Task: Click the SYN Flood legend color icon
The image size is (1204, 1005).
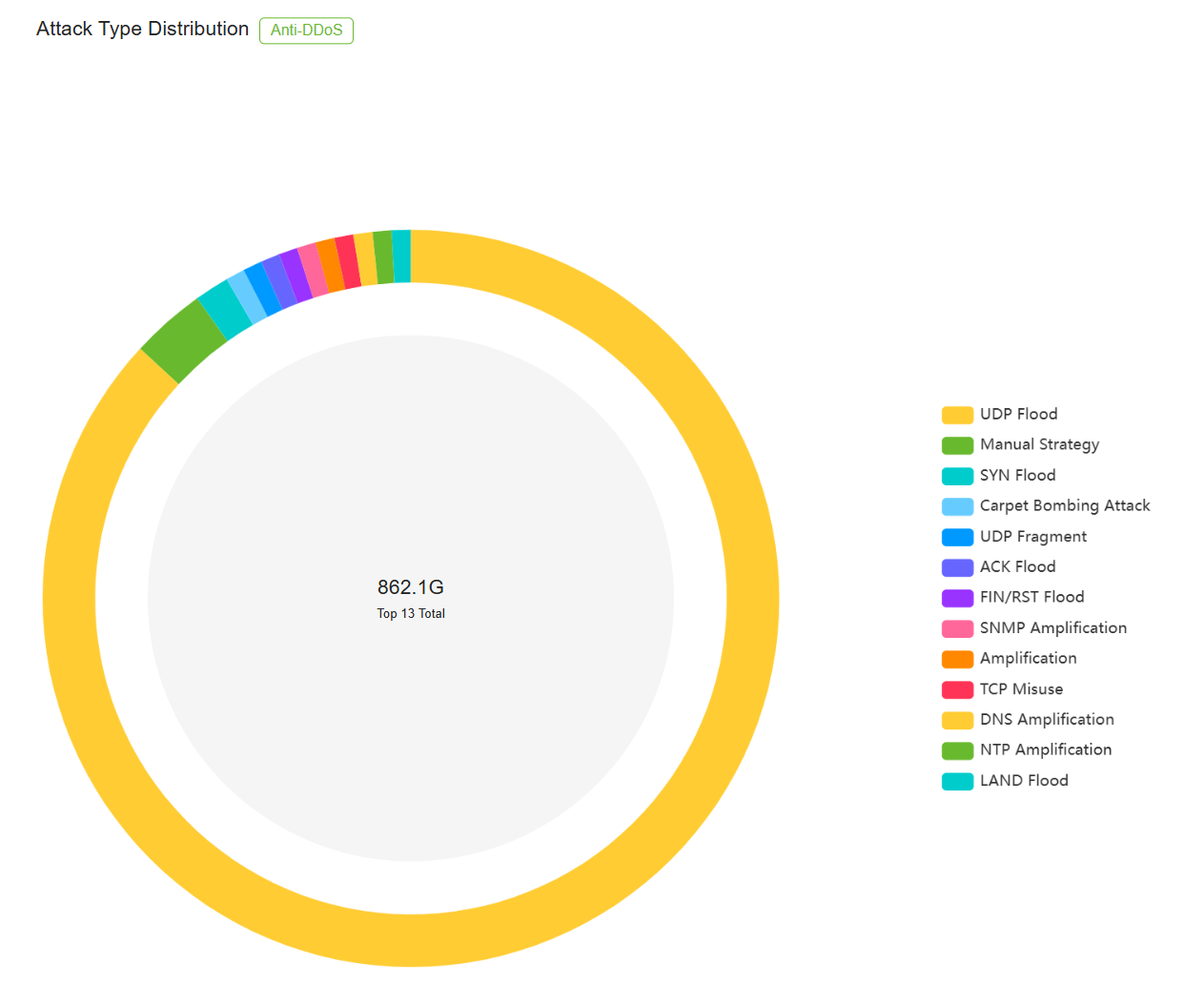Action: point(957,476)
